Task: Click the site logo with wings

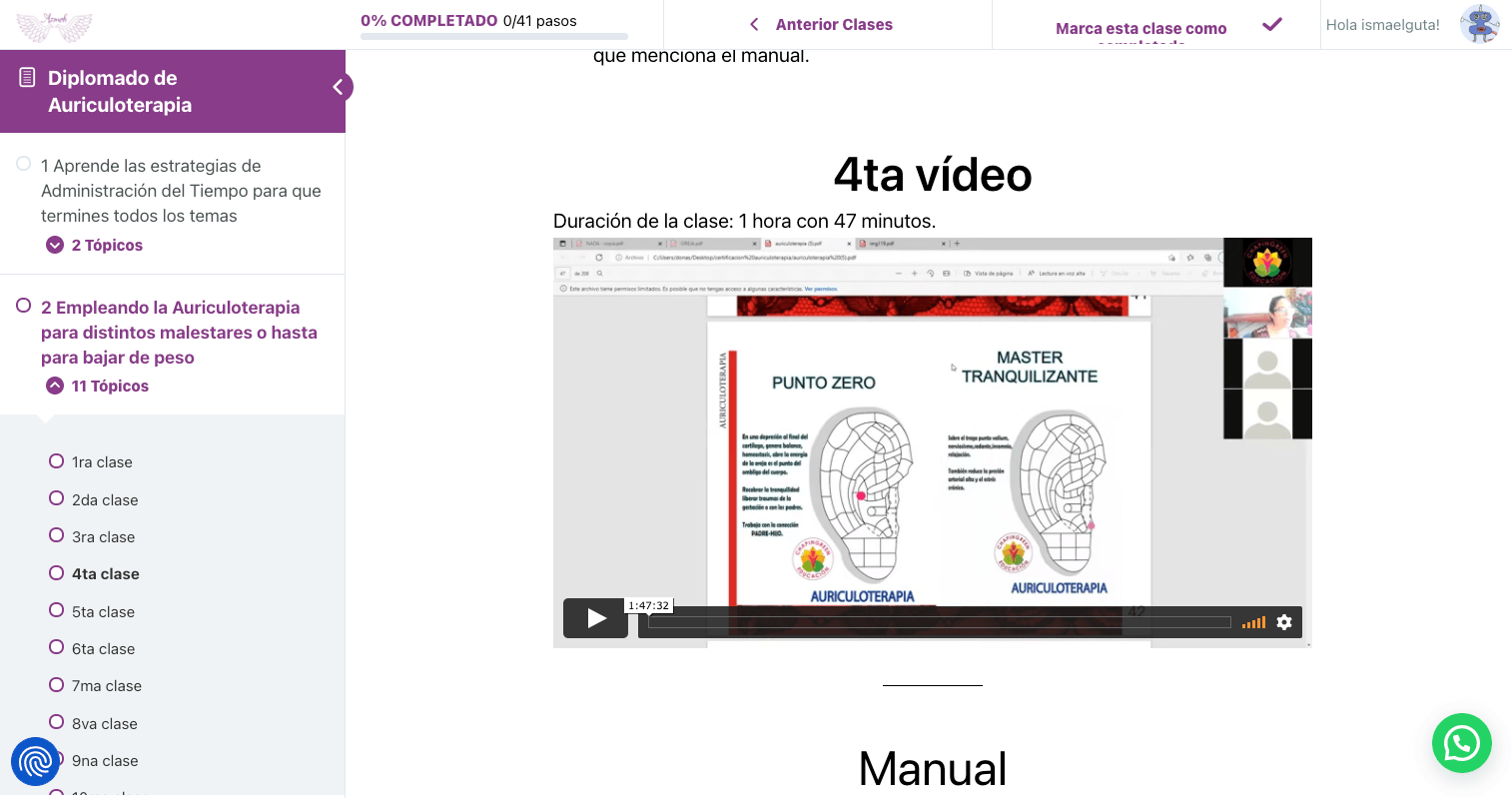Action: [54, 25]
